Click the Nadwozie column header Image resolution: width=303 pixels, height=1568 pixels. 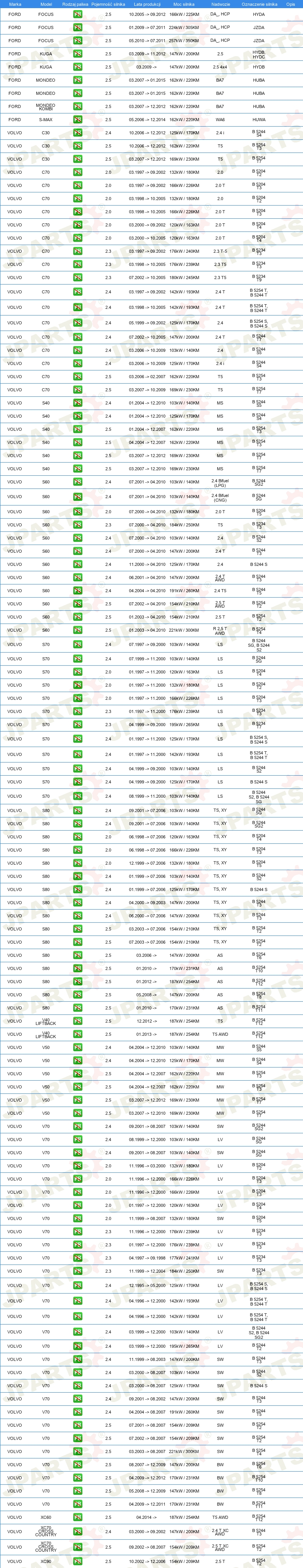(x=220, y=3)
